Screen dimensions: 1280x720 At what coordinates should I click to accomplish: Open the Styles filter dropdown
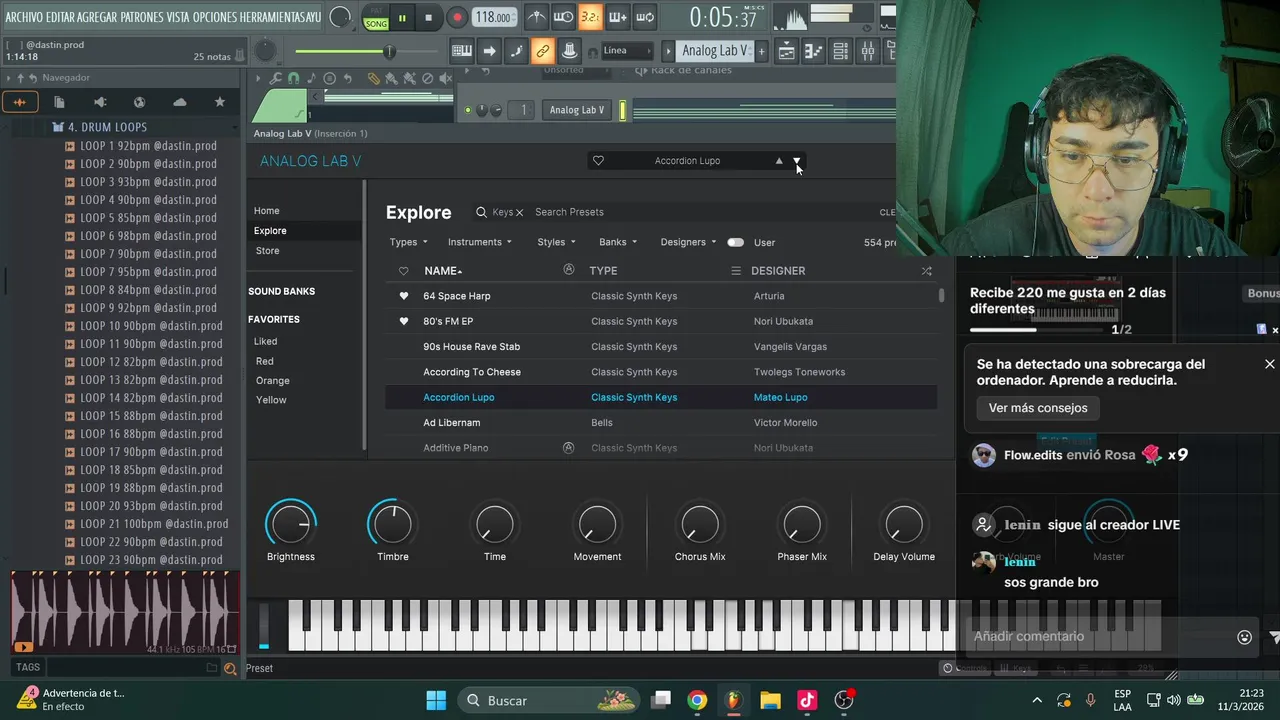(x=556, y=242)
